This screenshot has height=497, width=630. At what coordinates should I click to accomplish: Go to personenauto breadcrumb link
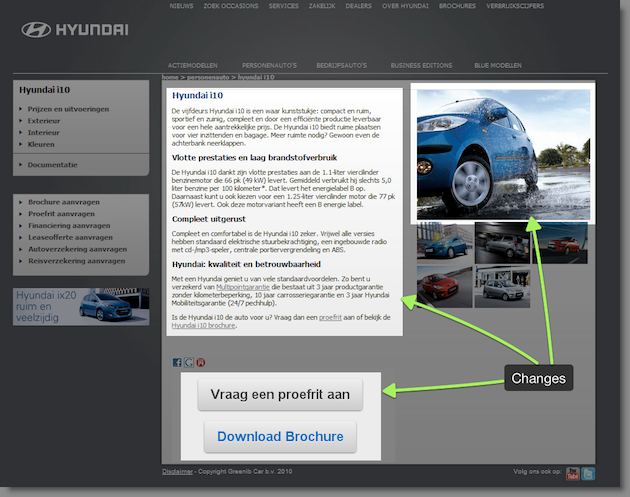point(208,77)
